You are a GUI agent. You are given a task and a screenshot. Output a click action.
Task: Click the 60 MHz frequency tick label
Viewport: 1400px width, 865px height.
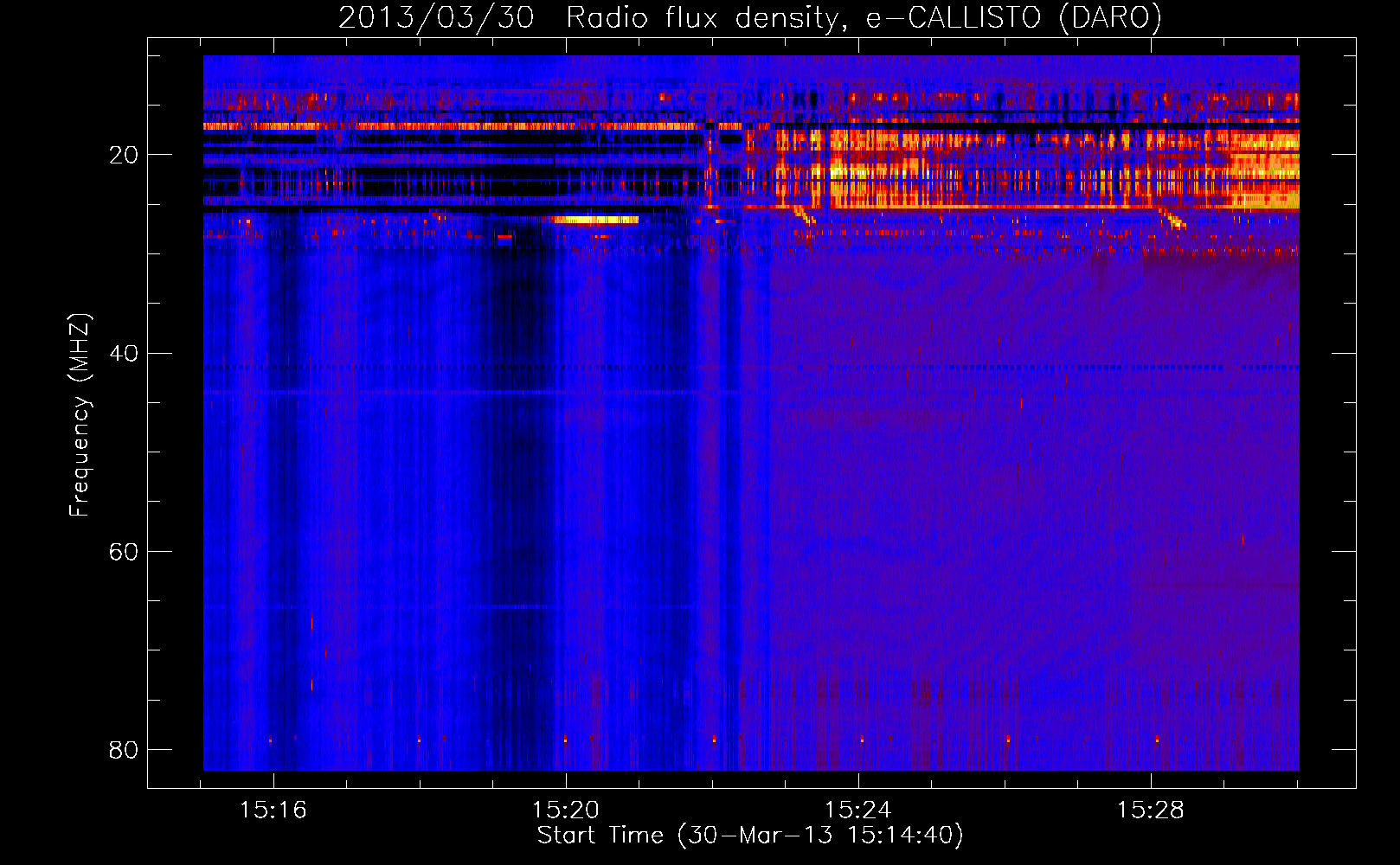(x=124, y=551)
